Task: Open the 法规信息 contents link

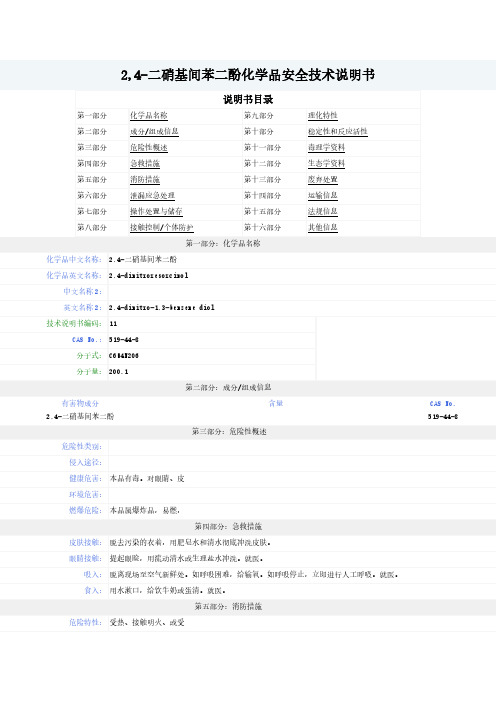Action: pos(323,211)
